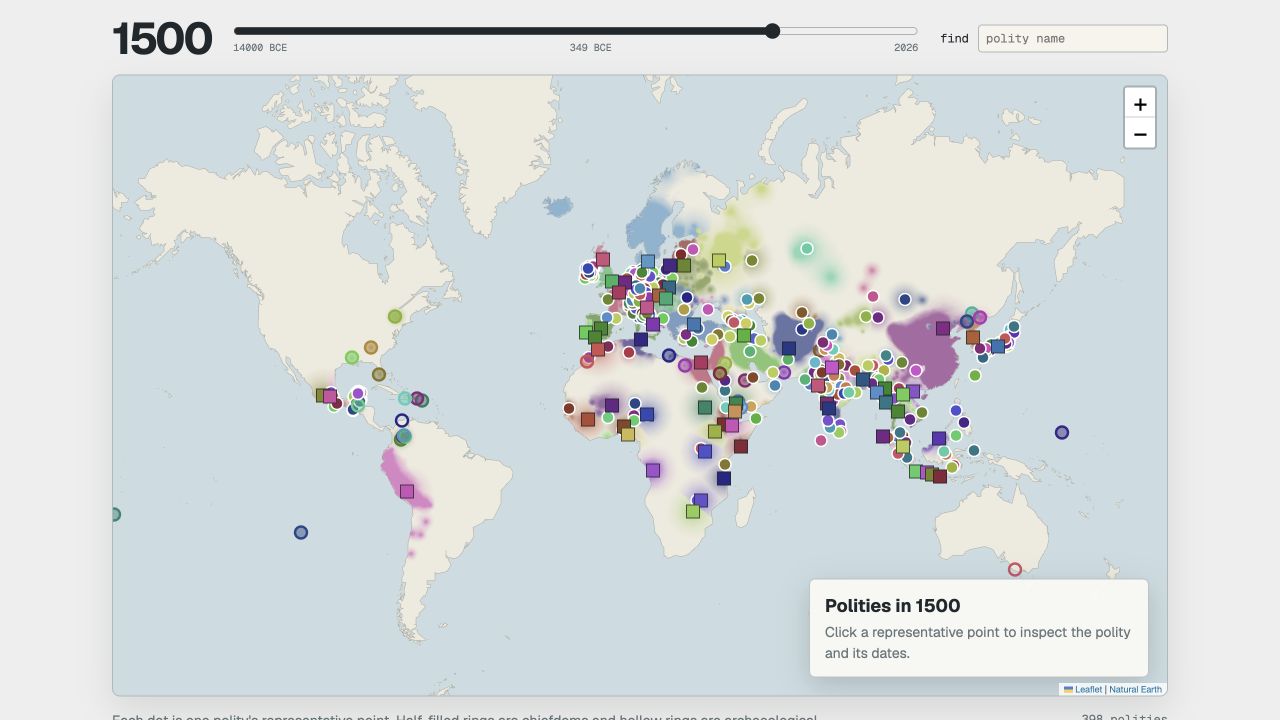The height and width of the screenshot is (720, 1280).
Task: Click the 2026 end label of the timeline
Action: pos(906,47)
